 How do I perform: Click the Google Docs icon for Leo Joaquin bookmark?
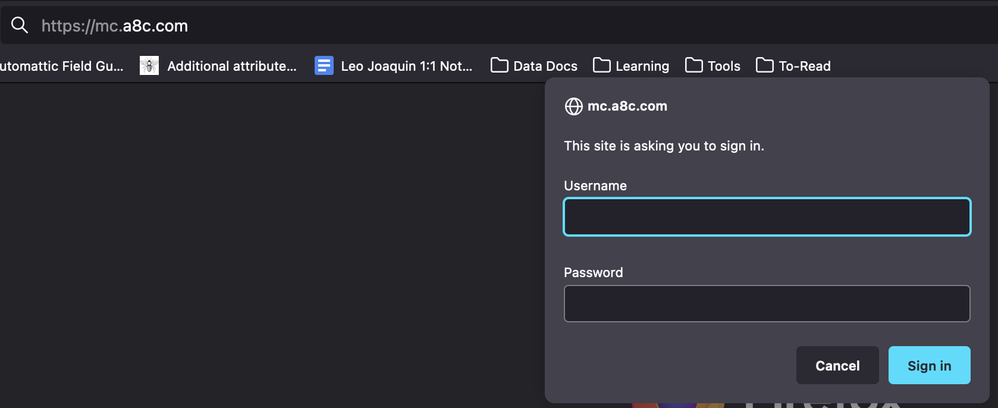[324, 66]
